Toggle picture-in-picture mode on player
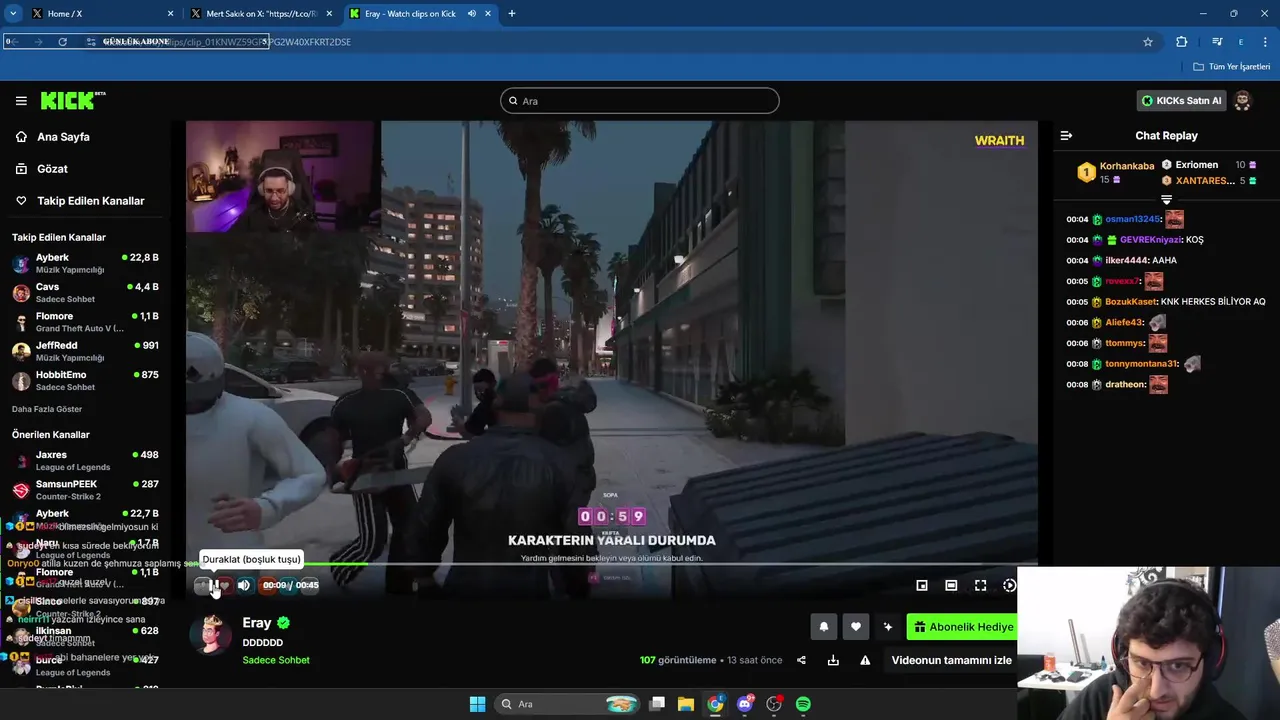Screen dimensions: 1280x720 922,585
